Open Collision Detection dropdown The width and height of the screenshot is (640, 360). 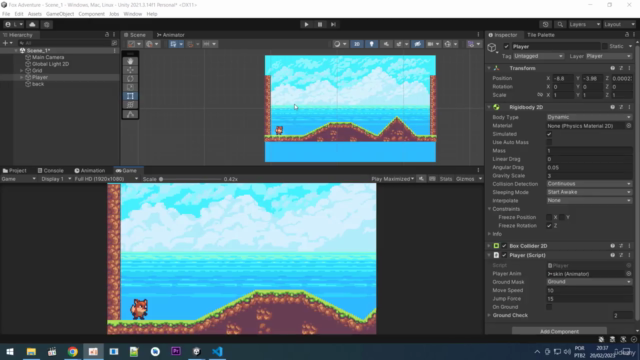589,184
